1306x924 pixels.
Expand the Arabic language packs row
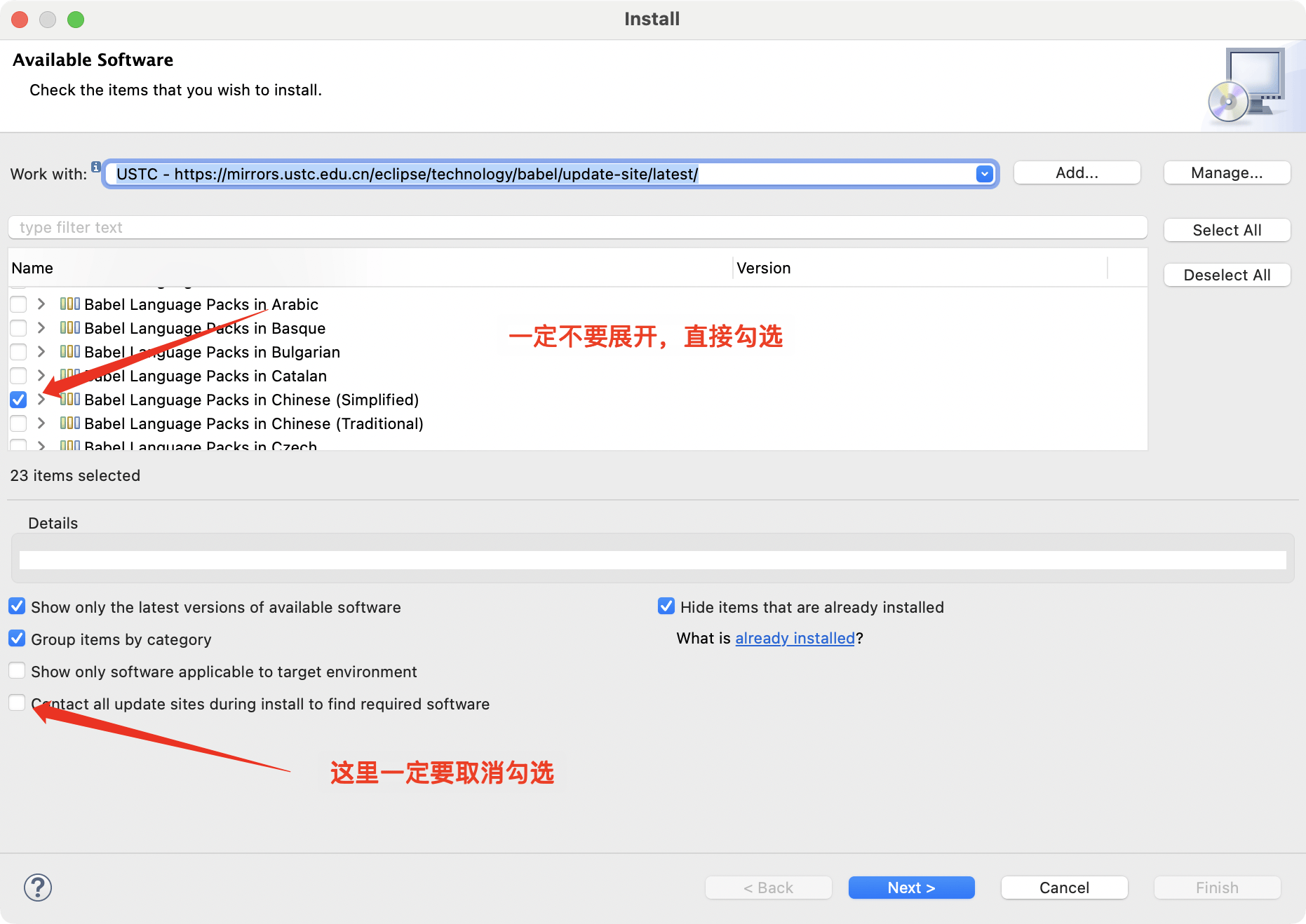(41, 304)
